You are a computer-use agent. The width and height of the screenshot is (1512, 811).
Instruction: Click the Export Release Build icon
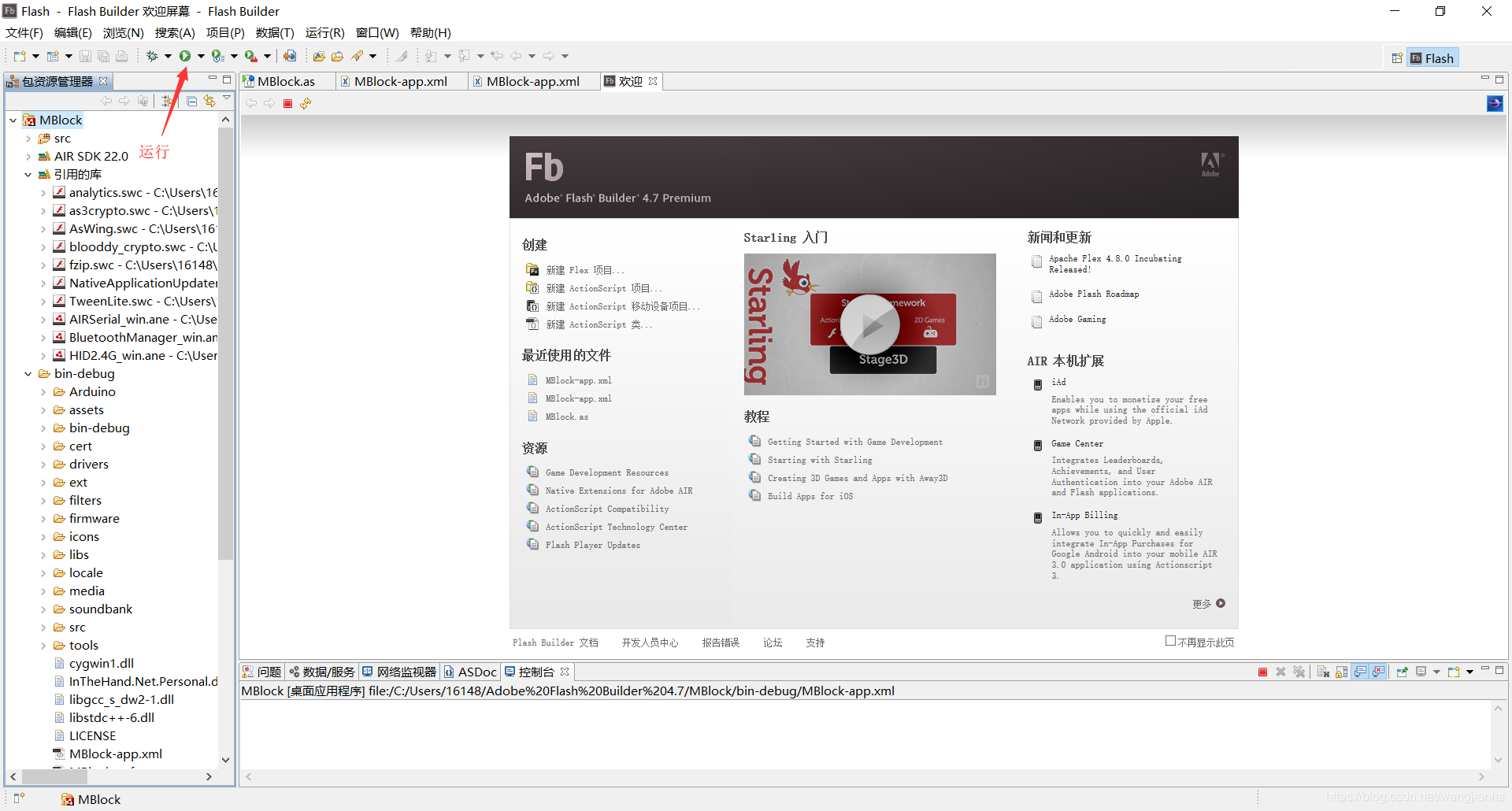290,56
